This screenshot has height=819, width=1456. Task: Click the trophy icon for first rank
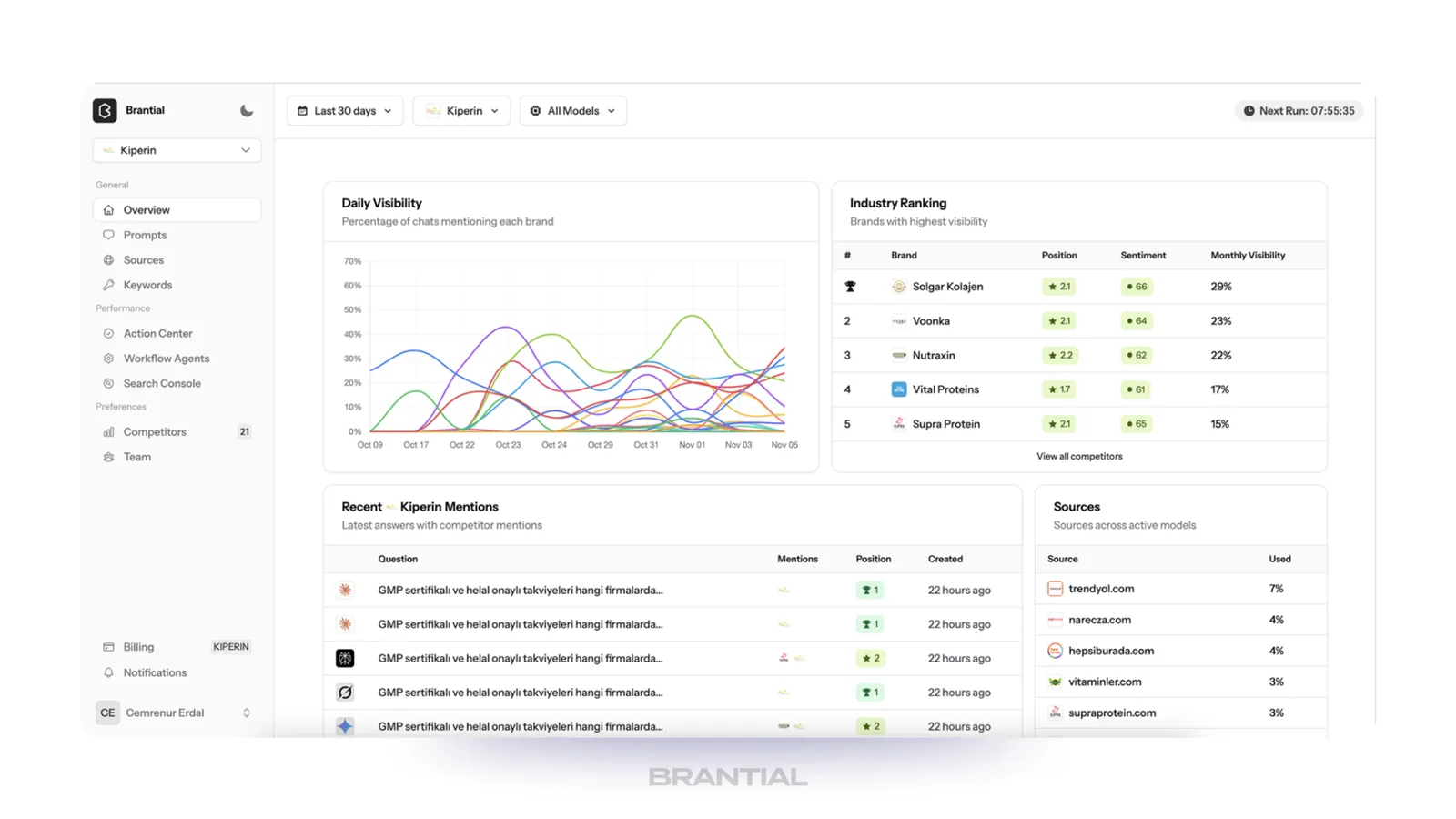coord(850,287)
